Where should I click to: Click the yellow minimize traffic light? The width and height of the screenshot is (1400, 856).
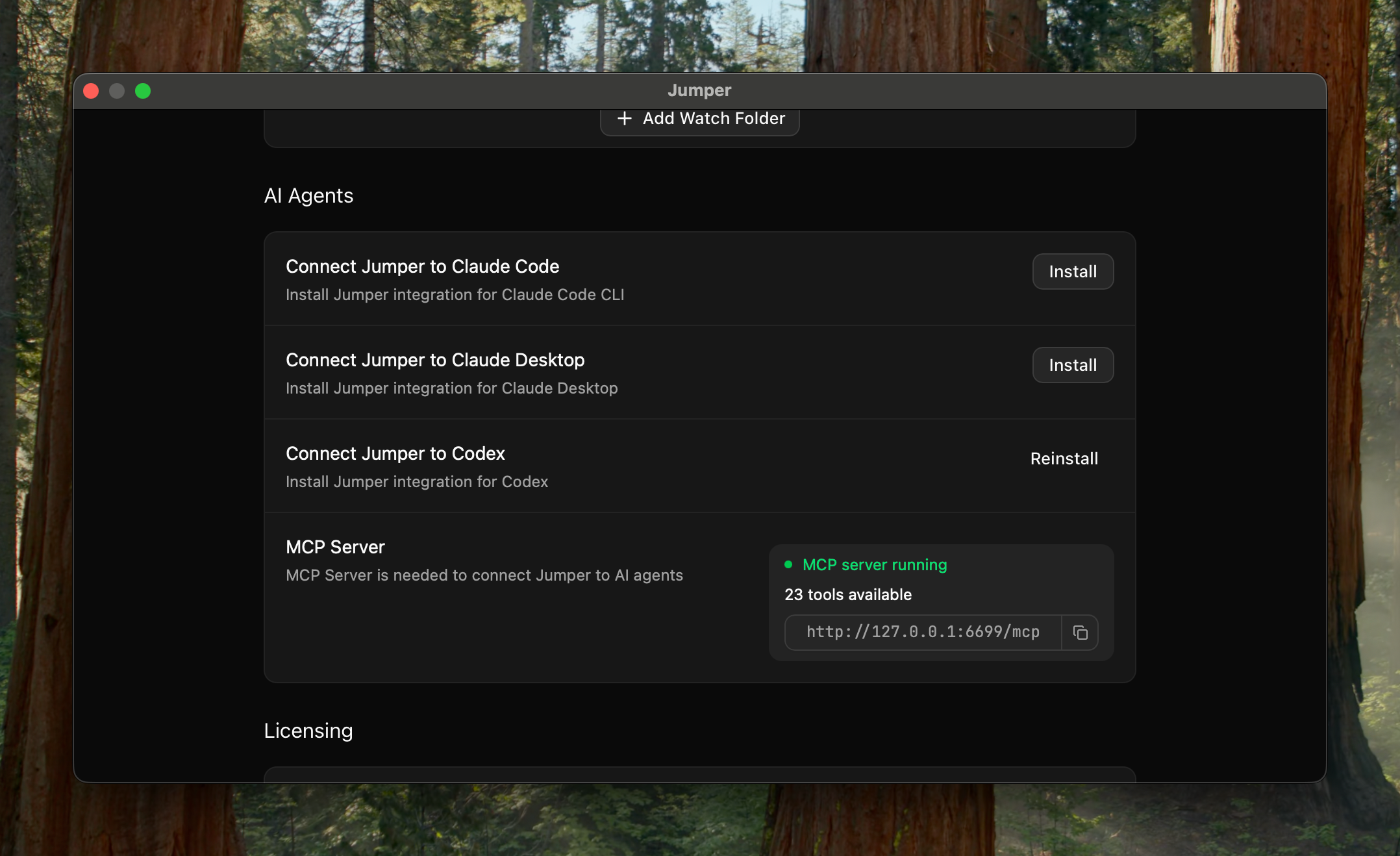pos(117,91)
